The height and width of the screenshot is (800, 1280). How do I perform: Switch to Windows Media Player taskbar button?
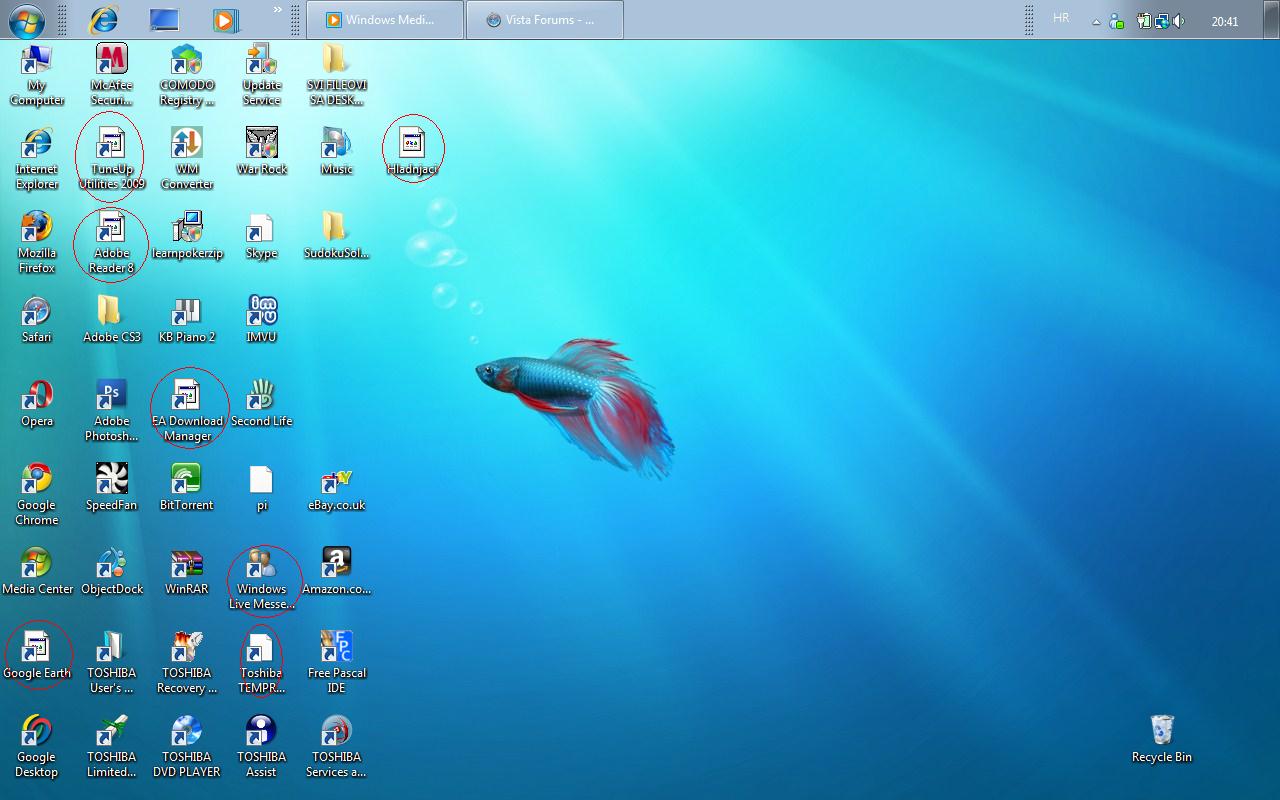384,20
